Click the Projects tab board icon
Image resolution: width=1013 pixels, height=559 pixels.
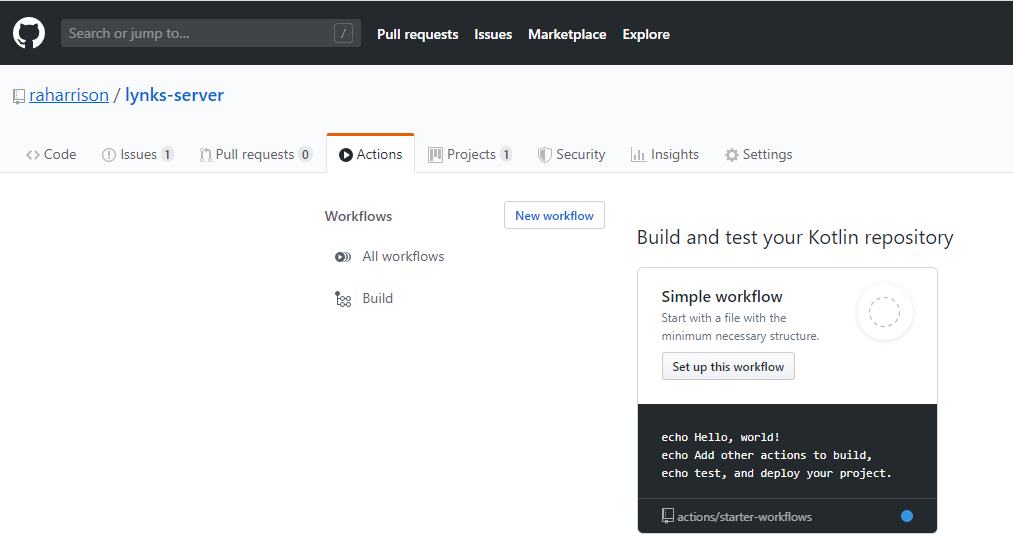click(435, 155)
